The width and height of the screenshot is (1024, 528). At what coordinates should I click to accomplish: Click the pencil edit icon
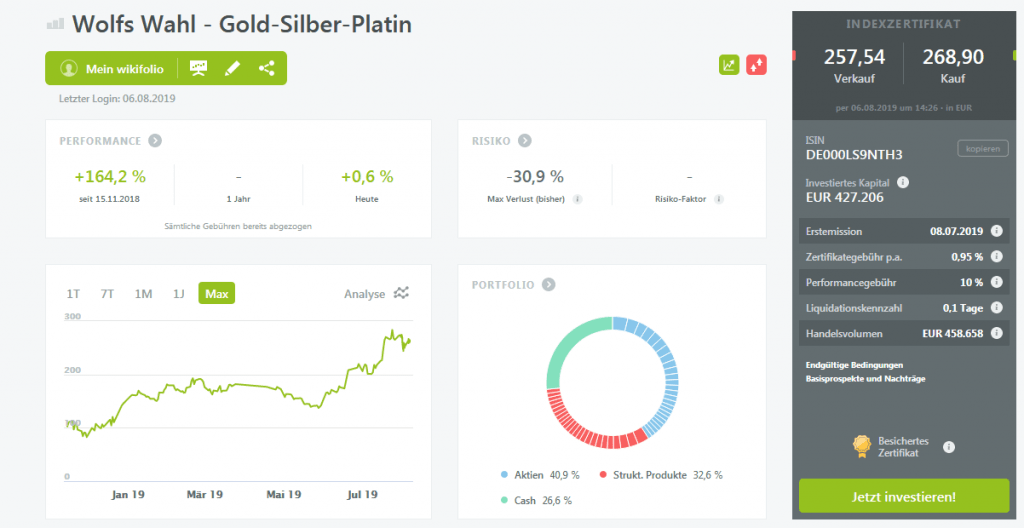(232, 68)
